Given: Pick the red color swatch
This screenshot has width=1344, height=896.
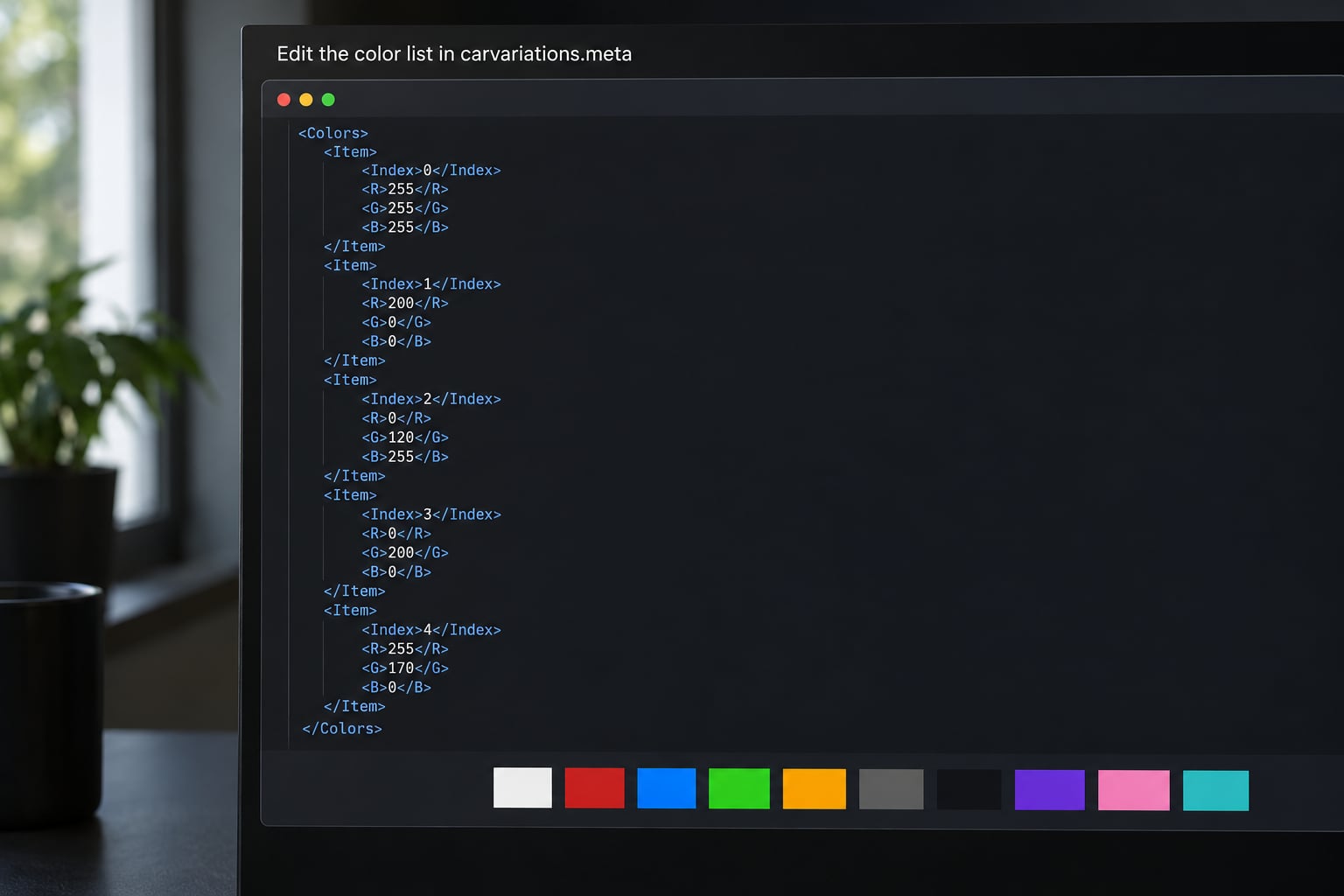Looking at the screenshot, I should [x=595, y=787].
